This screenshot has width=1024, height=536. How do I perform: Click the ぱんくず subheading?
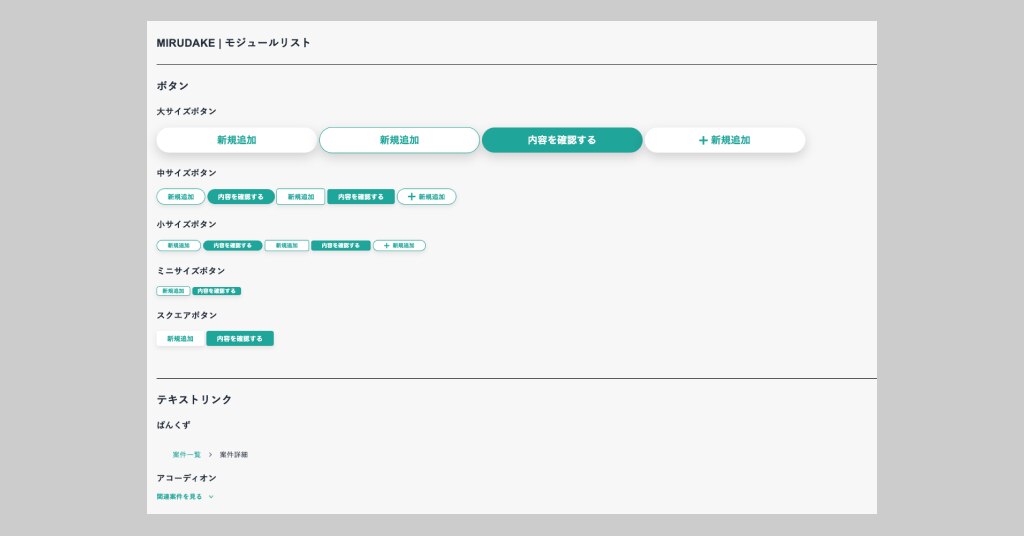[x=173, y=425]
